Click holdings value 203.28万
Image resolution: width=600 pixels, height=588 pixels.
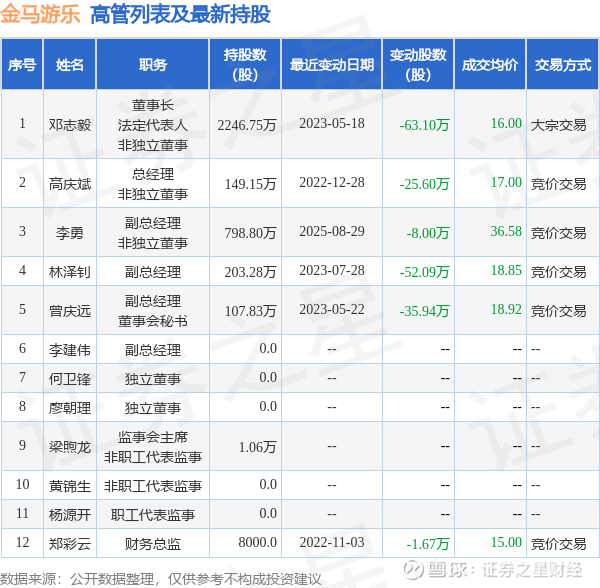tap(250, 272)
